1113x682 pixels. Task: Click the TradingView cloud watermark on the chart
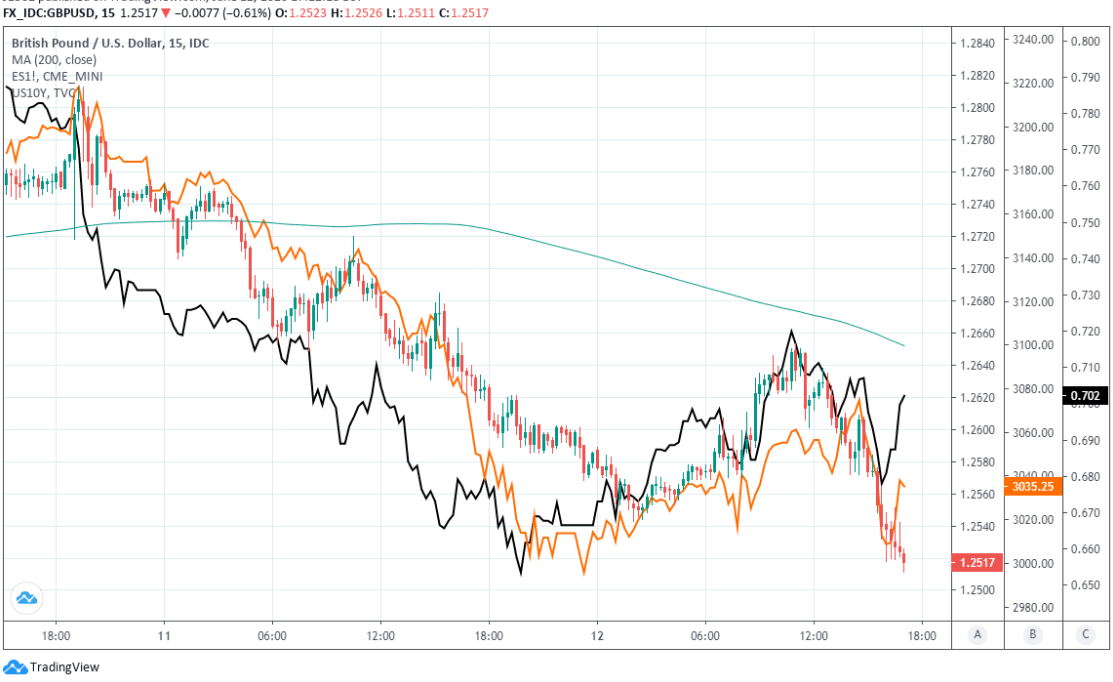27,597
